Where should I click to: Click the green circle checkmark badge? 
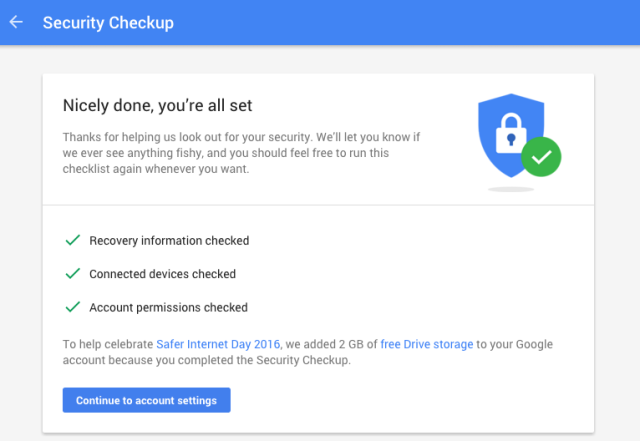pos(541,157)
